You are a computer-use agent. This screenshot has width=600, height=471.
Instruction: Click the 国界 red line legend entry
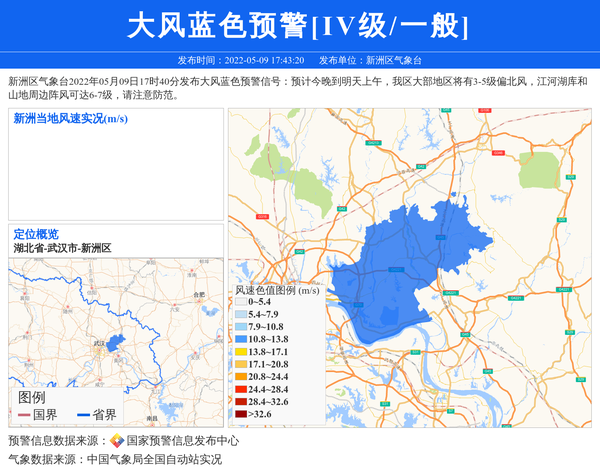pyautogui.click(x=38, y=414)
